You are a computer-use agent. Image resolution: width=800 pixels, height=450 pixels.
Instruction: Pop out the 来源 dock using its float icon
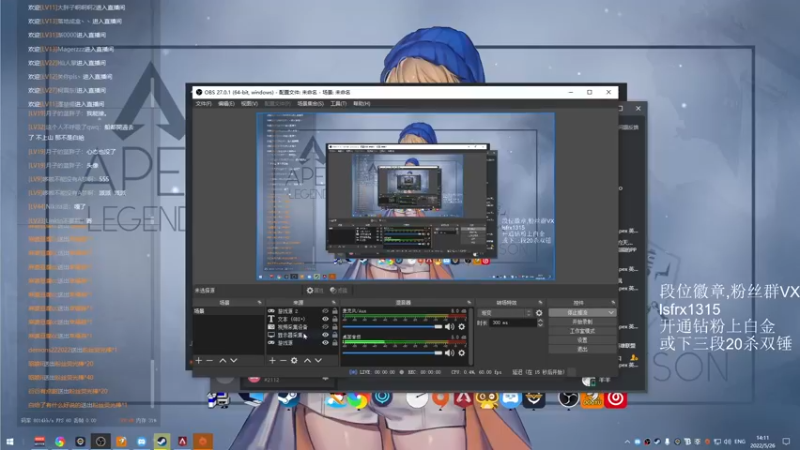point(334,303)
